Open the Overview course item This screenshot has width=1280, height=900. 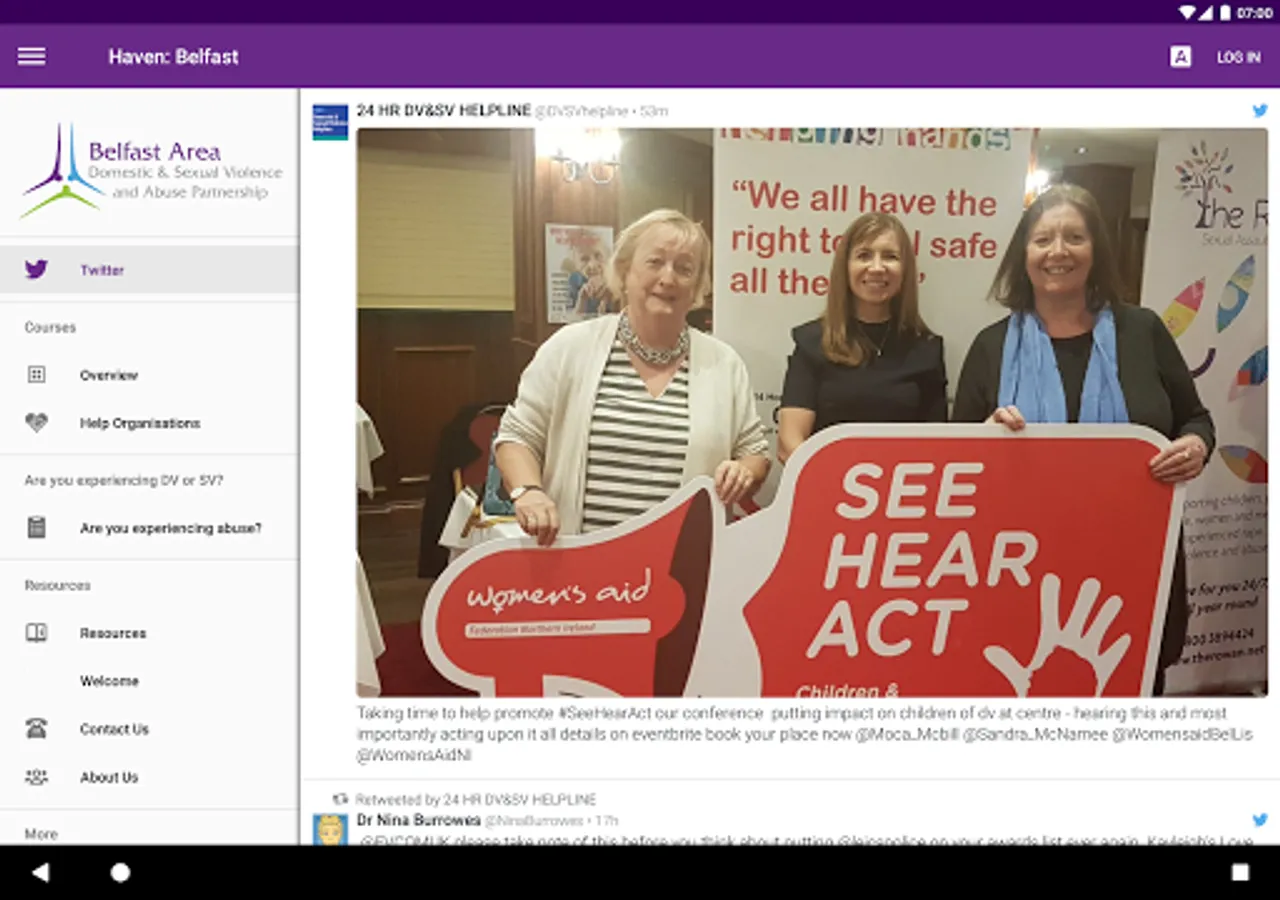149,375
